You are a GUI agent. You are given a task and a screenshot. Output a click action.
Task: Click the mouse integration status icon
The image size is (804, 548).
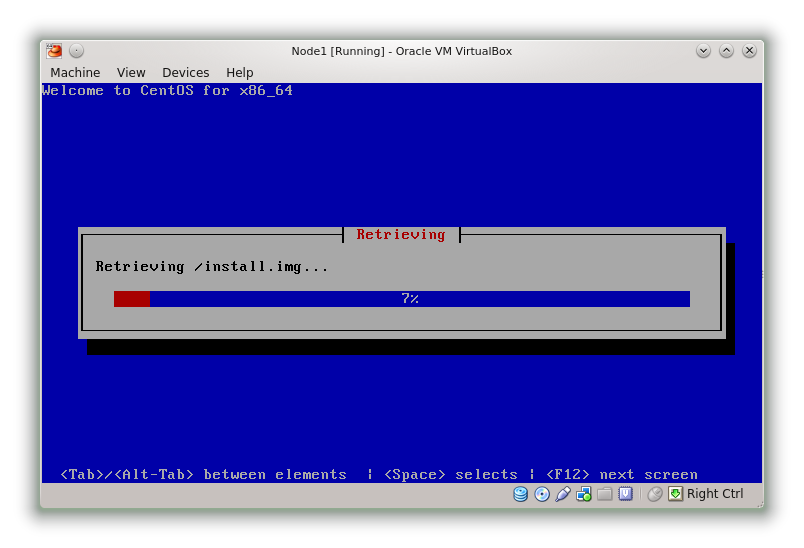tap(654, 494)
